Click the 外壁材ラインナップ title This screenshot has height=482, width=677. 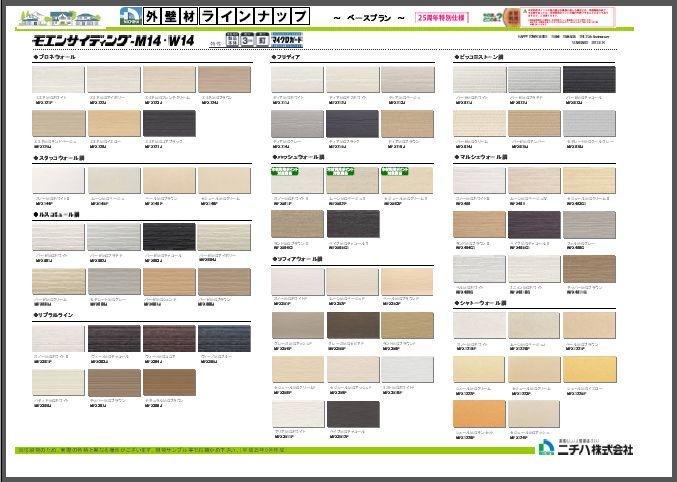click(x=226, y=17)
